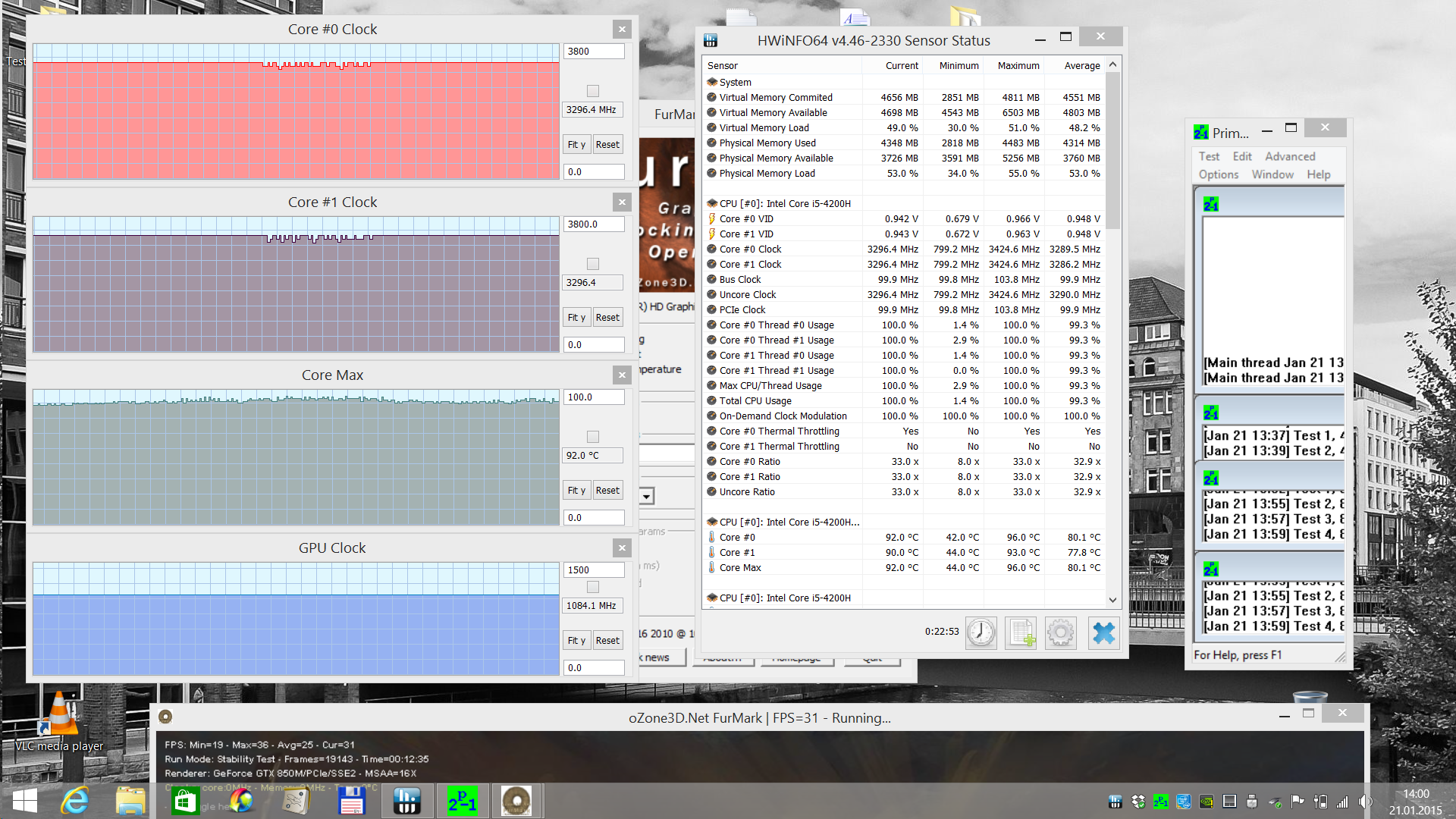
Task: Open the Prime95 Options menu
Action: 1219,174
